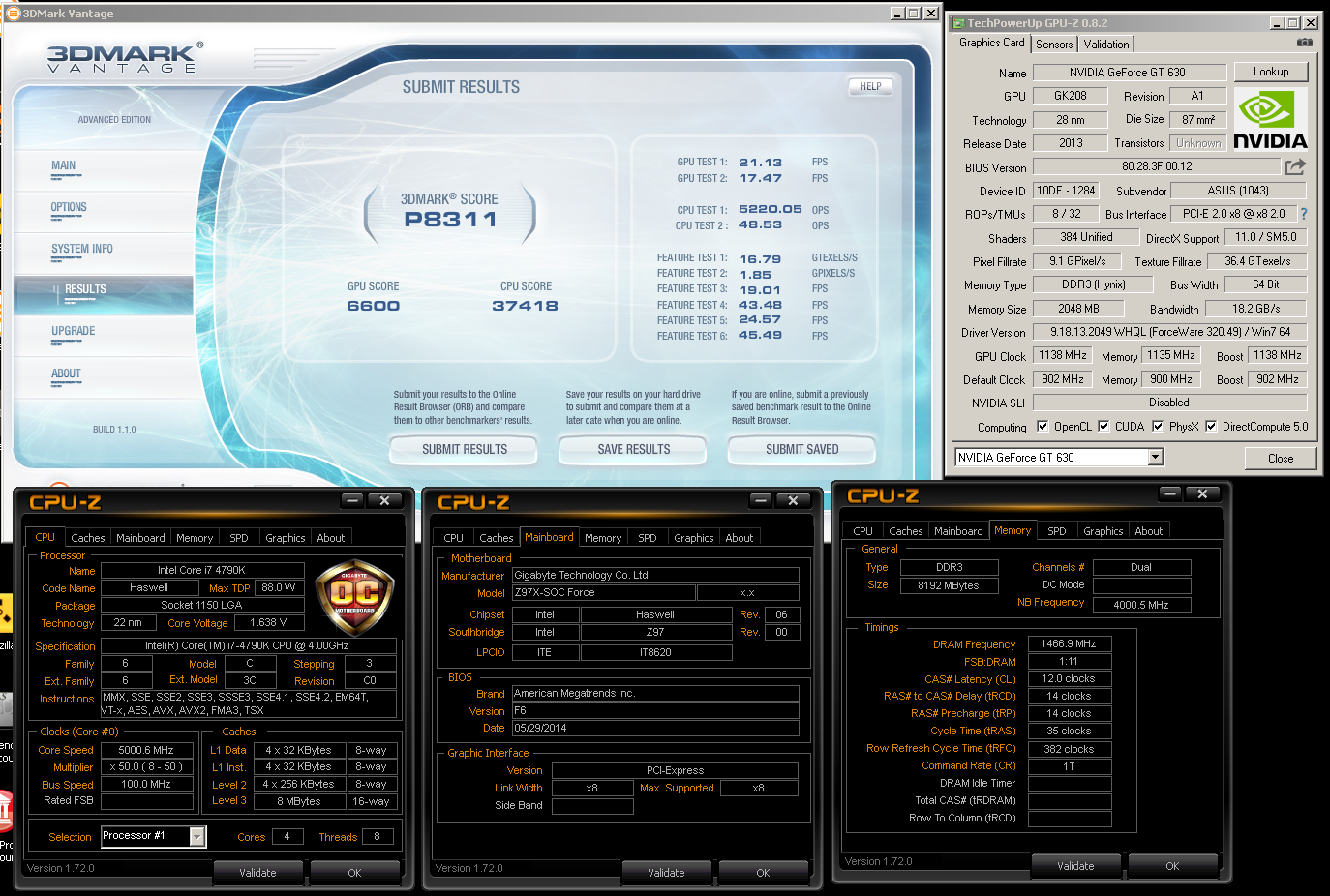Open the Validation tab in GPU-Z
This screenshot has height=896, width=1330.
(1106, 45)
